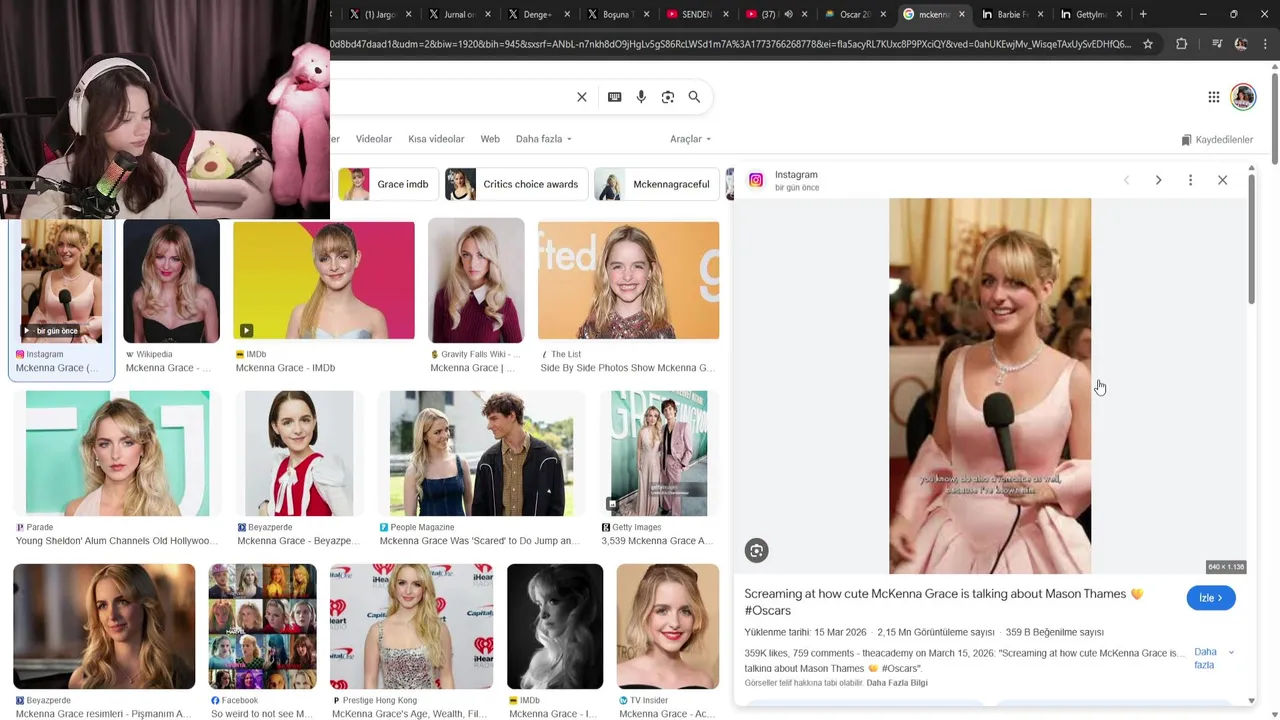Click the Lens search icon on preview image

(756, 550)
